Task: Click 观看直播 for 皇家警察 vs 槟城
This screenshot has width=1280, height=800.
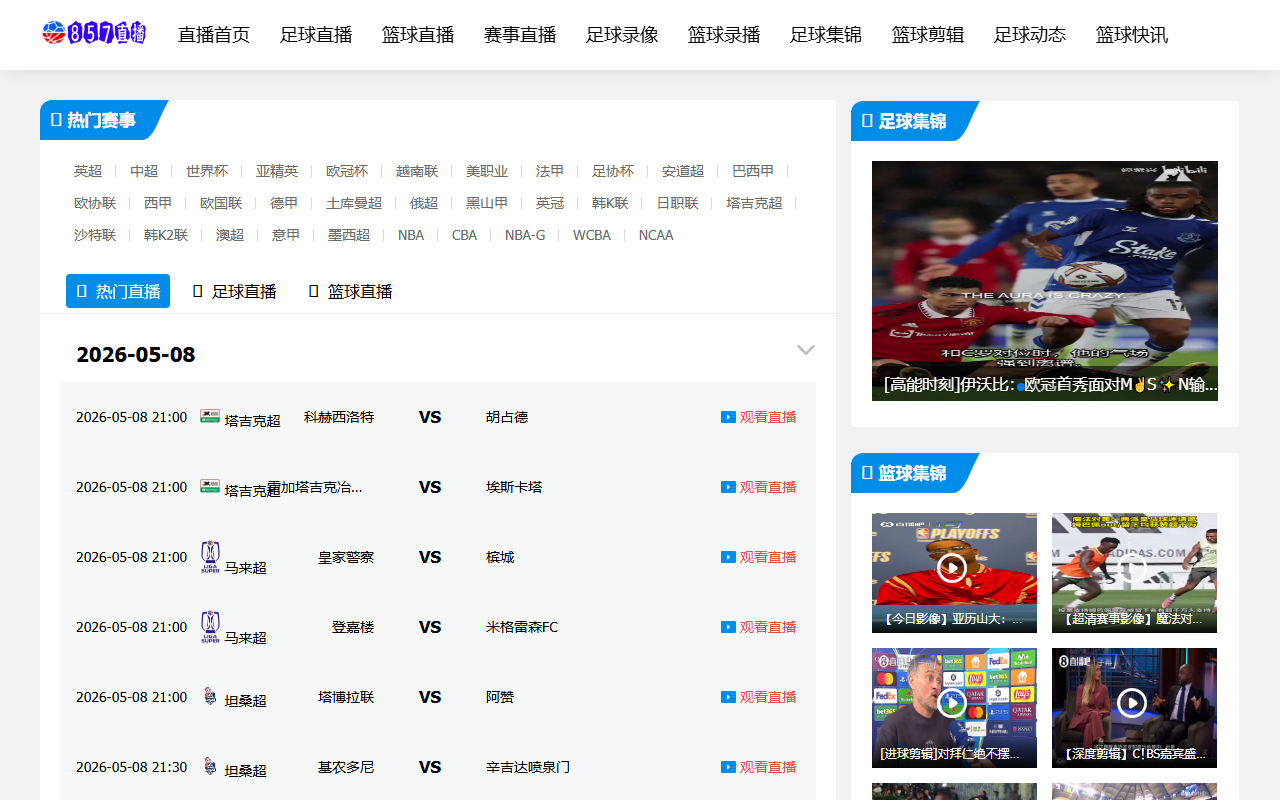Action: point(768,557)
